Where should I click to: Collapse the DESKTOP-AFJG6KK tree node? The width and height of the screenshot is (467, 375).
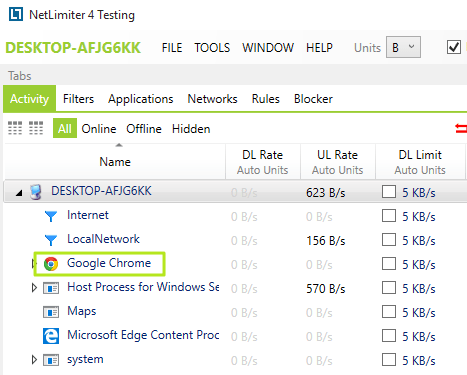pos(19,193)
